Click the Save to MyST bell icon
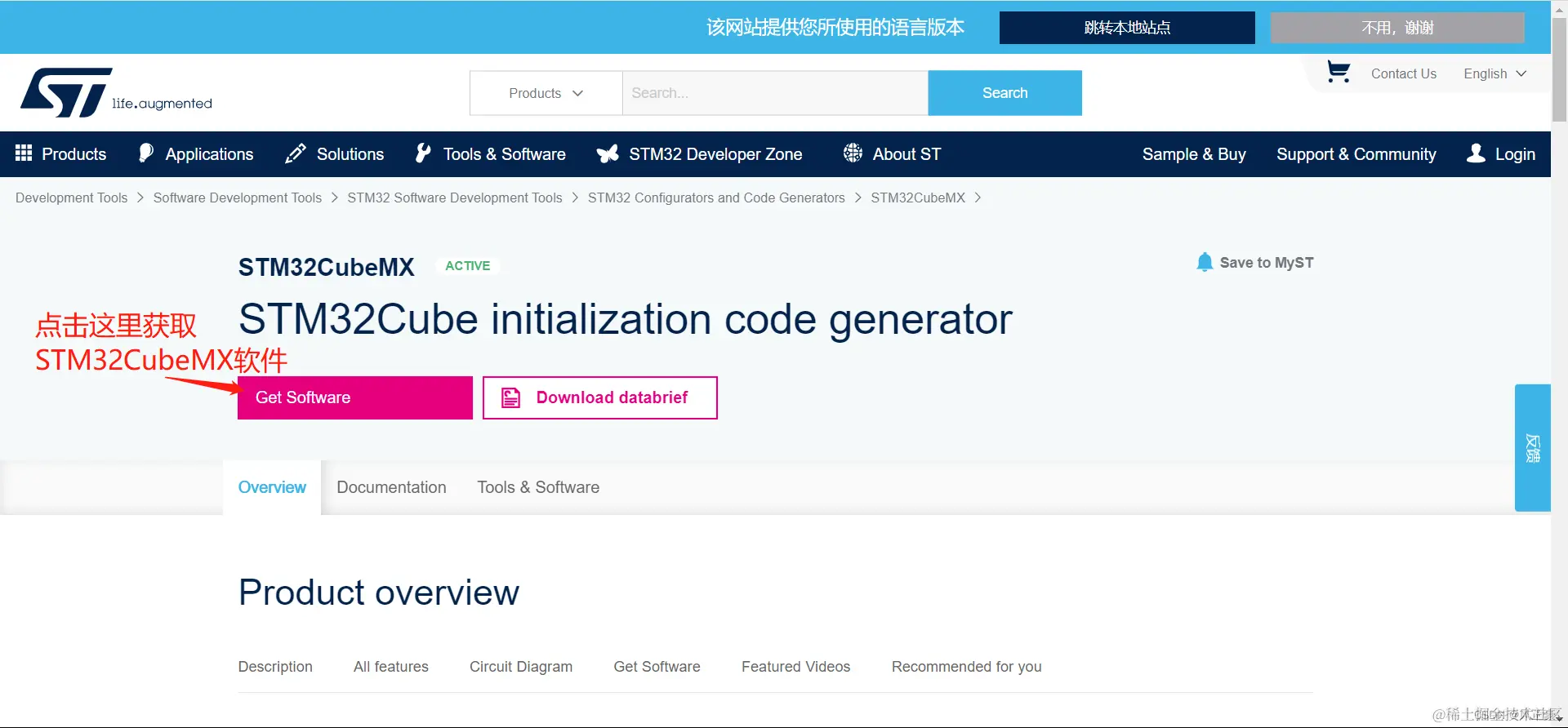This screenshot has width=1568, height=728. [1204, 262]
